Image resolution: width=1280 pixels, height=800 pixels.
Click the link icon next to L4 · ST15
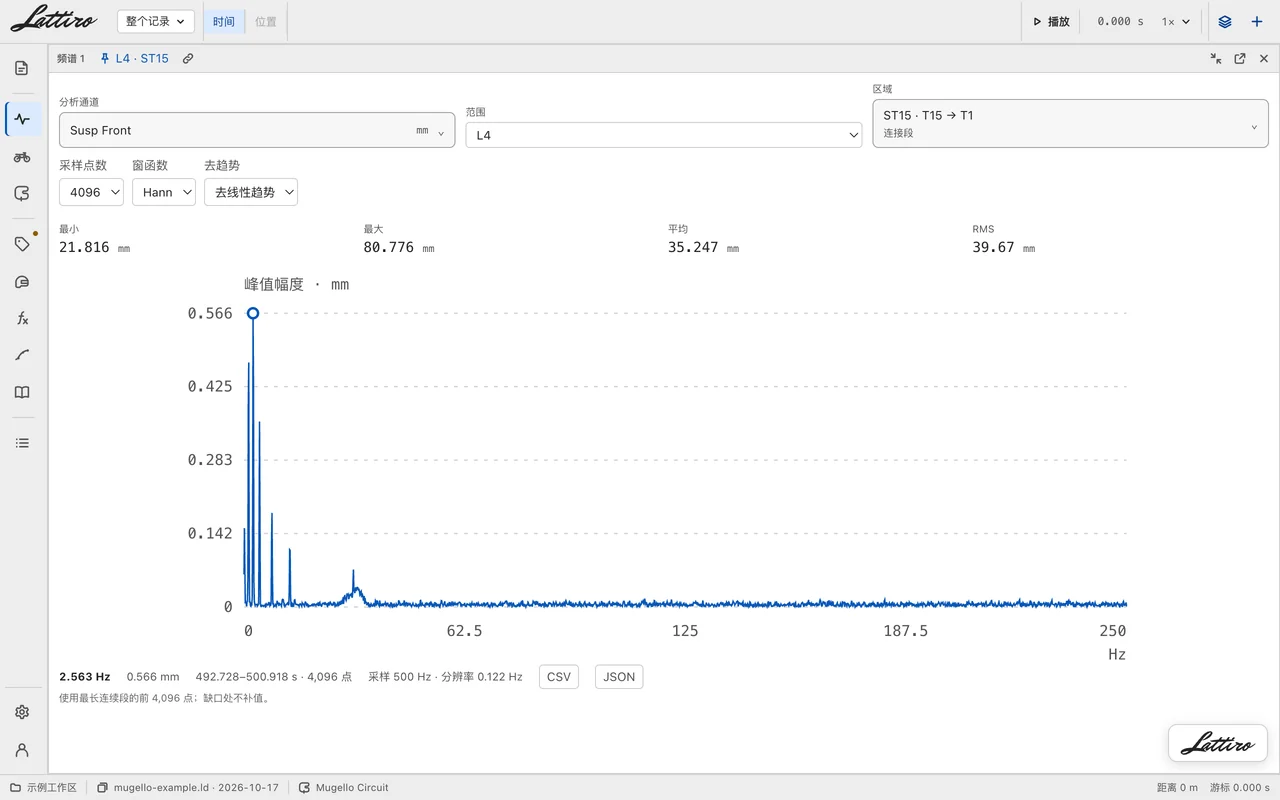188,59
